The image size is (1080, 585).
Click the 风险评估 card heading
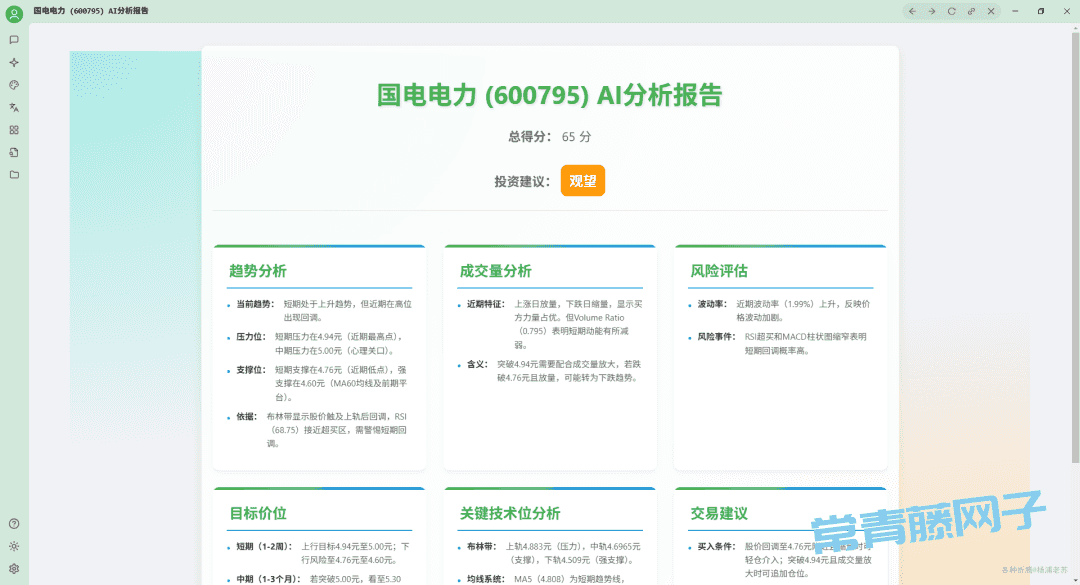click(718, 271)
